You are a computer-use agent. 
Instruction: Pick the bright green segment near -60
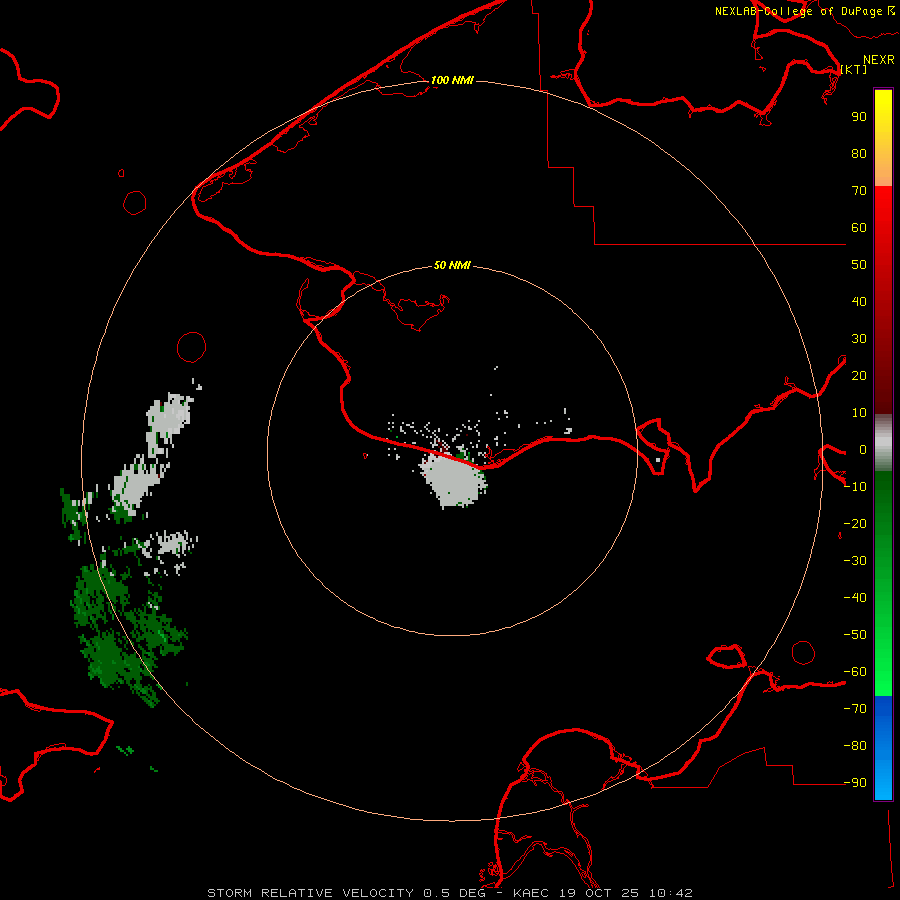point(883,677)
